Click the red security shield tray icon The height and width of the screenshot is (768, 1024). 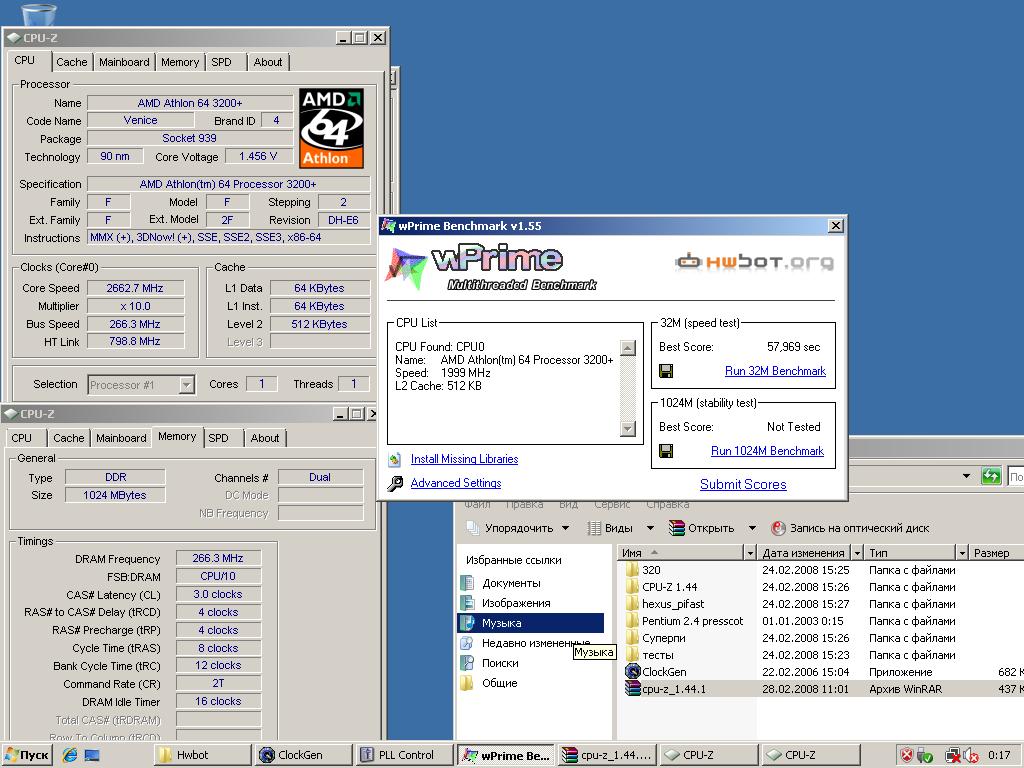[x=907, y=756]
